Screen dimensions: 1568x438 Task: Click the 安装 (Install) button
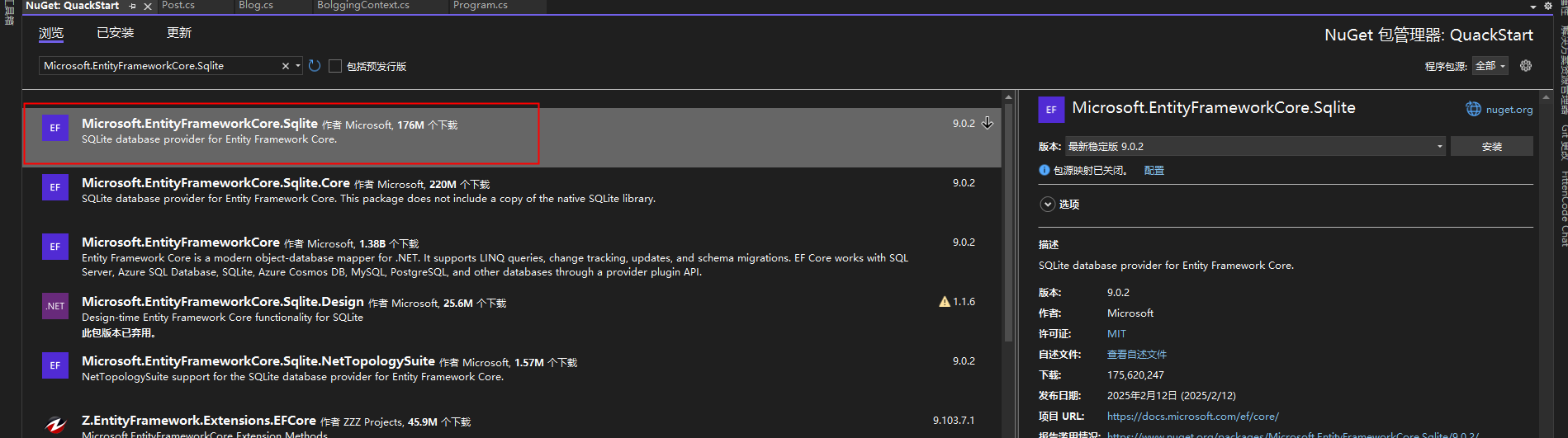point(1492,146)
